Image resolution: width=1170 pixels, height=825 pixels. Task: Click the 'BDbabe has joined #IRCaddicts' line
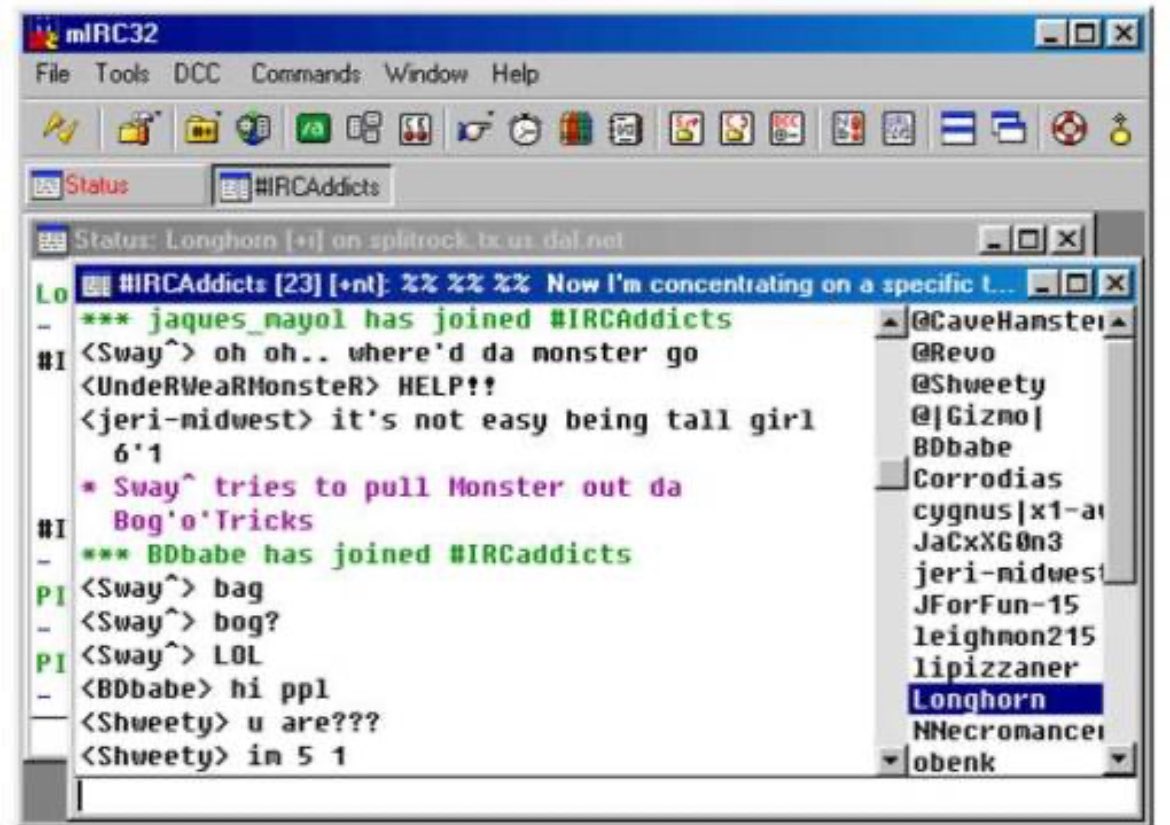click(356, 555)
